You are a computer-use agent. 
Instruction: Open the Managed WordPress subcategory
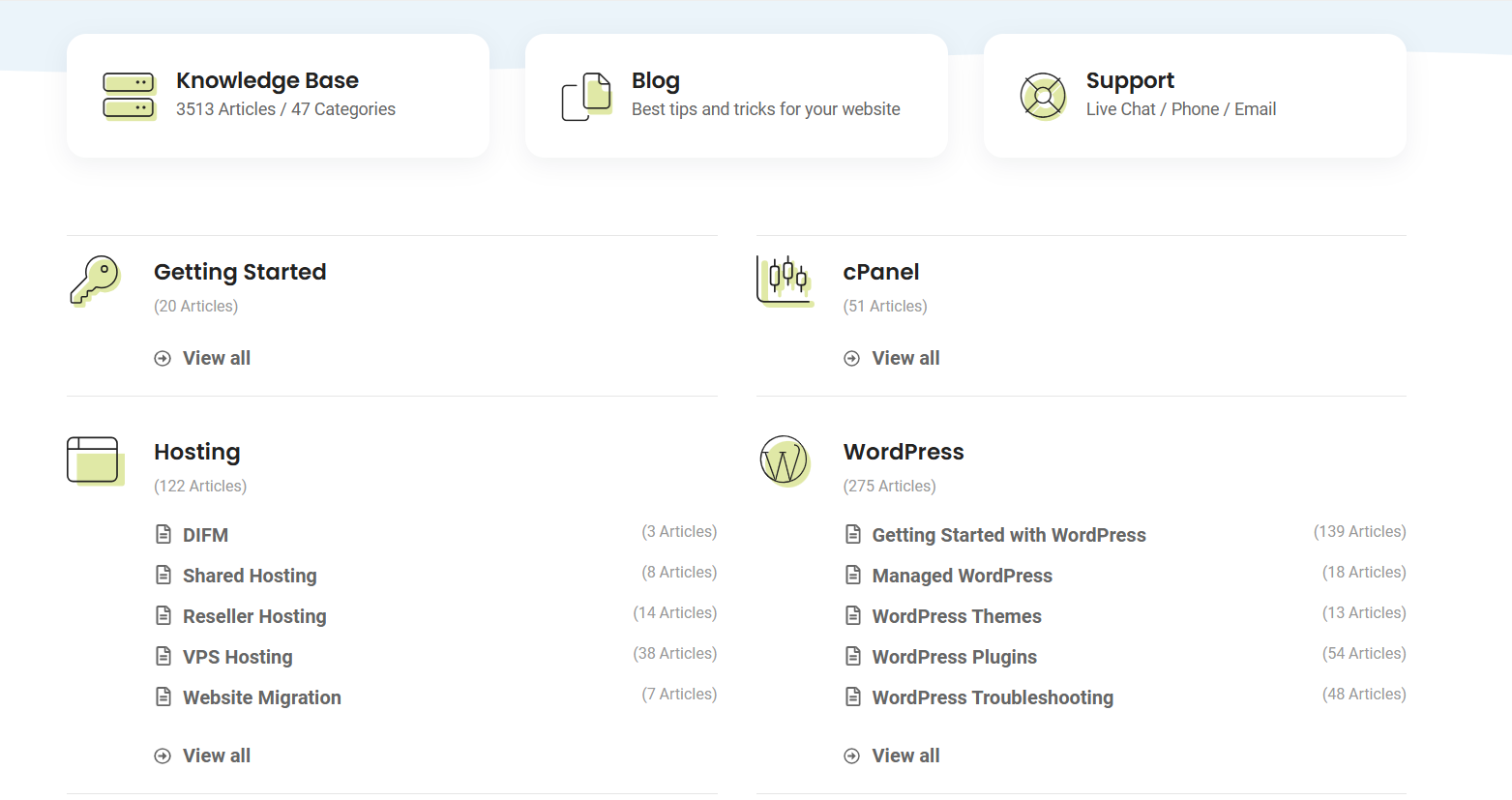coord(963,576)
